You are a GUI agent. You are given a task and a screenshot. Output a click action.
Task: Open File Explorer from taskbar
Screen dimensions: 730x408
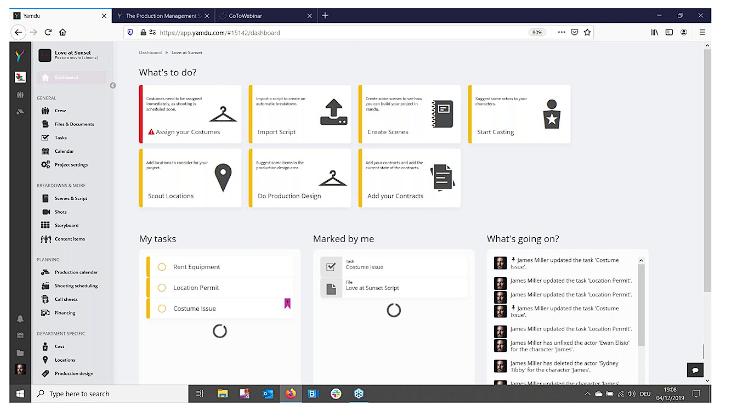(223, 394)
